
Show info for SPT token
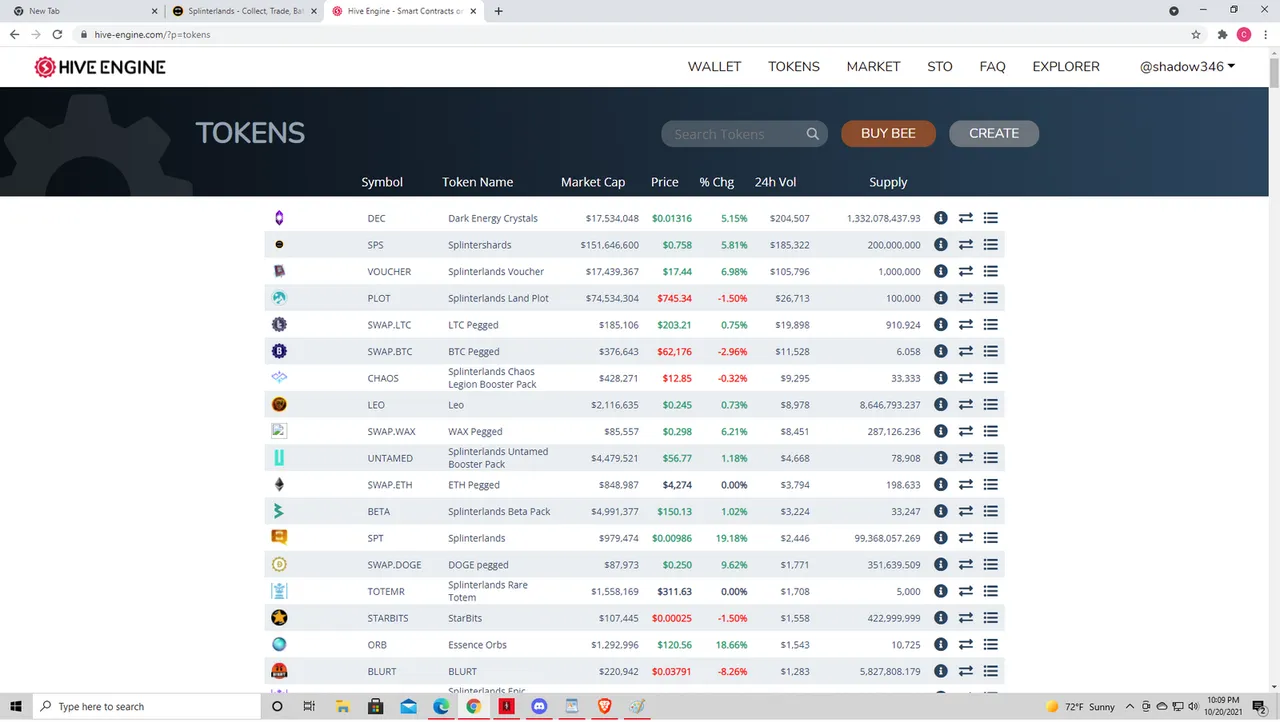tap(941, 538)
